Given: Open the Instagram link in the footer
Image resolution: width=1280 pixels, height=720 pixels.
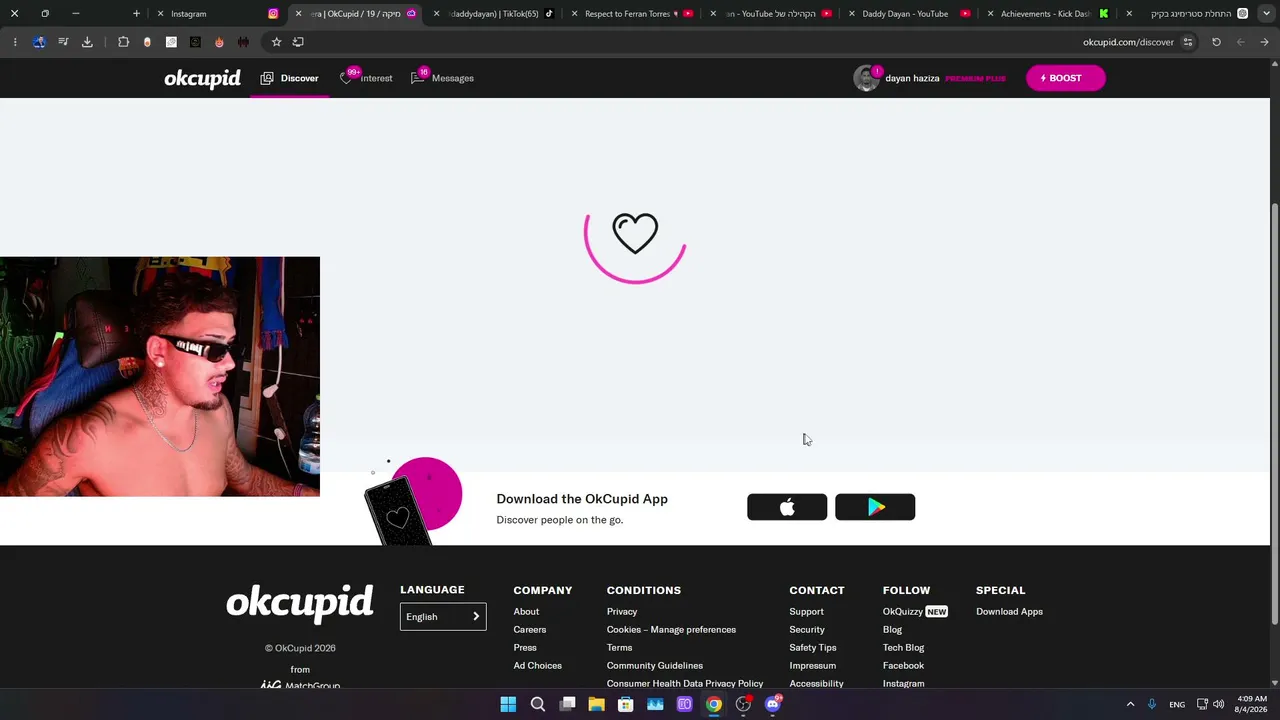Looking at the screenshot, I should click(904, 683).
